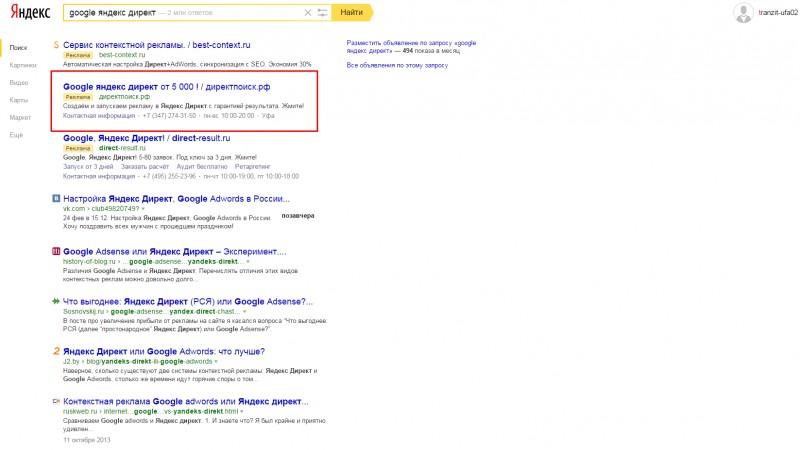This screenshot has width=800, height=450.
Task: Expand vk.com result URL dropdown arrow
Action: (143, 209)
